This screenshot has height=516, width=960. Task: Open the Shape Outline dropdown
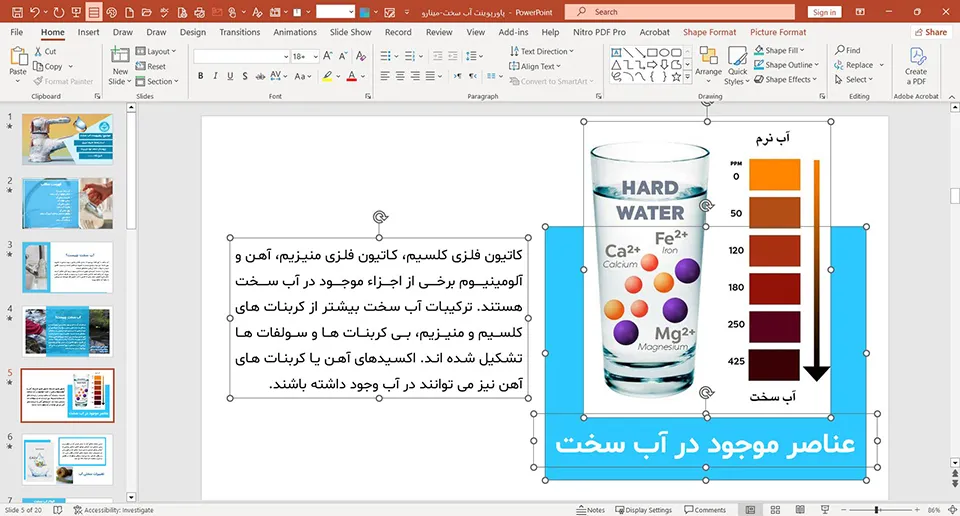787,65
